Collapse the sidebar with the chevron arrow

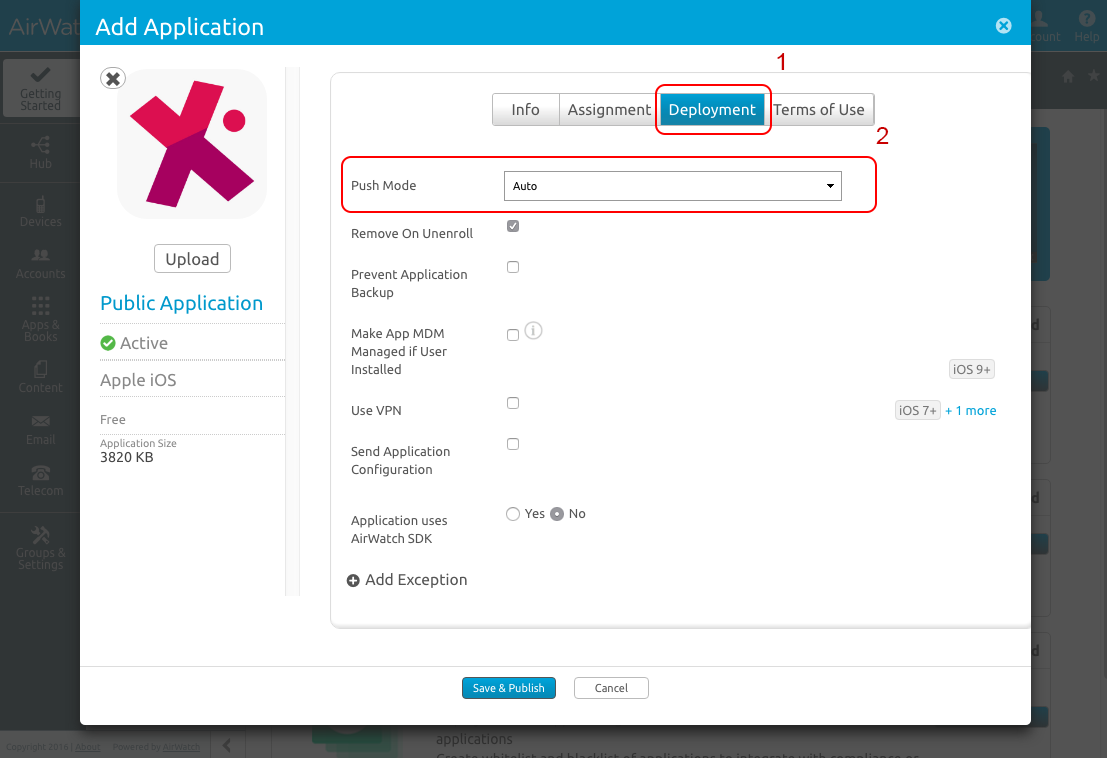click(227, 745)
